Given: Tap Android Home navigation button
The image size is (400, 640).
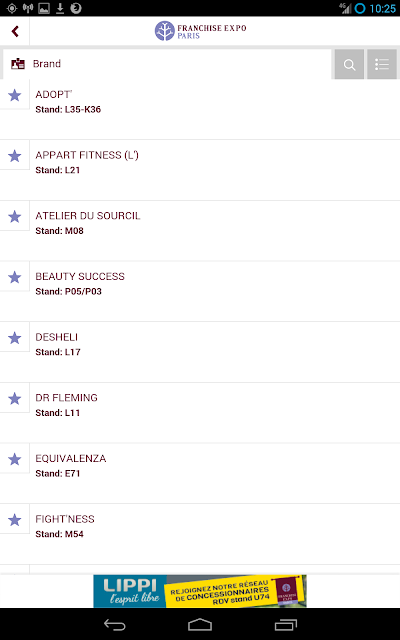Looking at the screenshot, I should point(200,624).
